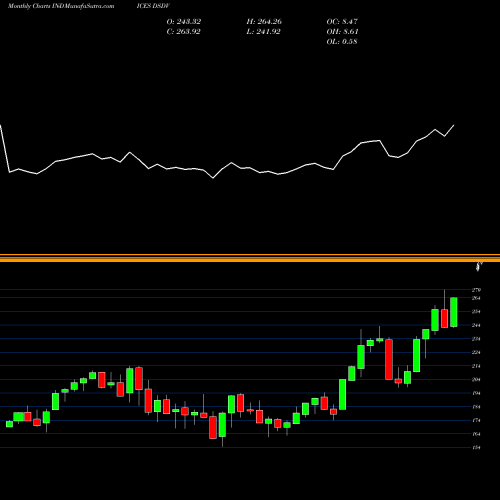Click the 'OC: 8.47' reading
Image resolution: width=500 pixels, height=500 pixels.
point(342,22)
